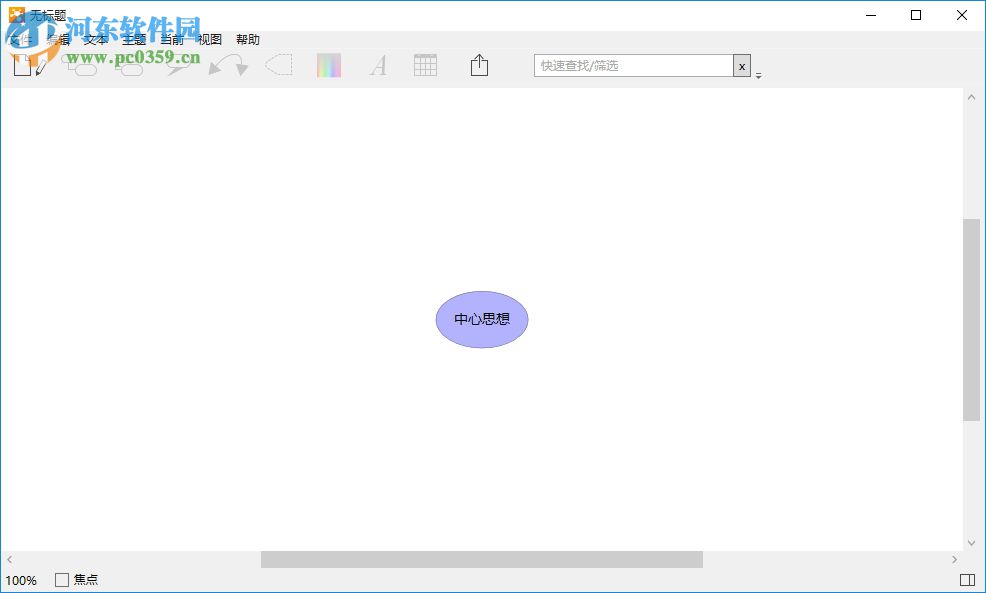
Task: Open the boundary shape tool
Action: [278, 65]
